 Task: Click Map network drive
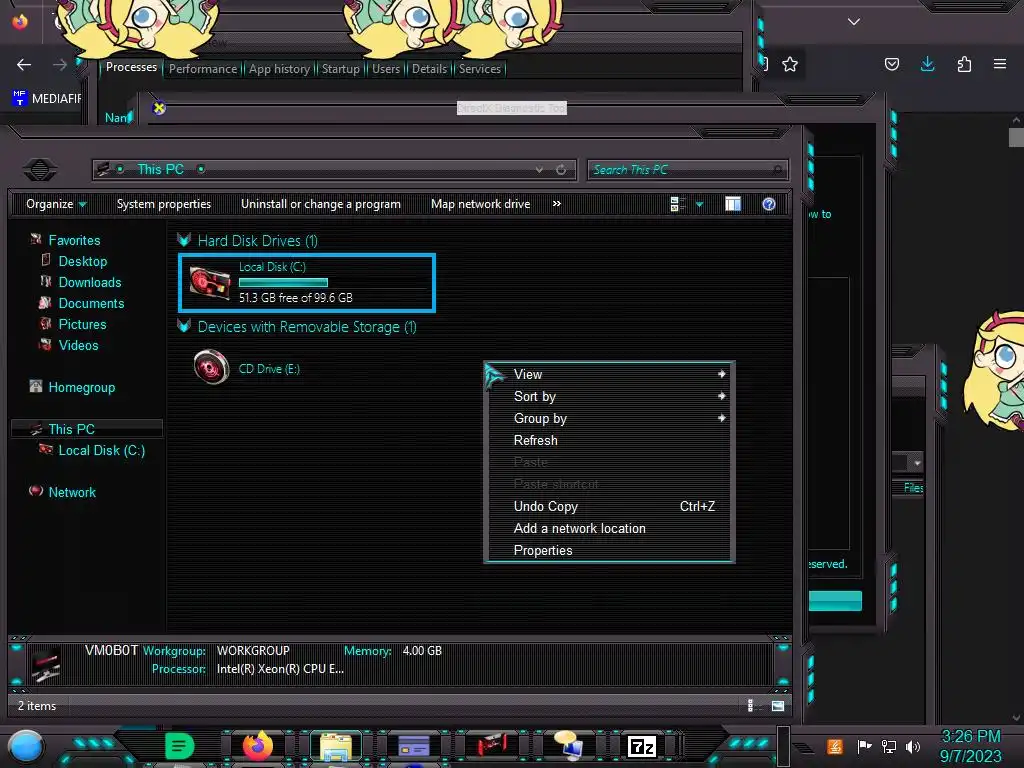click(x=481, y=204)
